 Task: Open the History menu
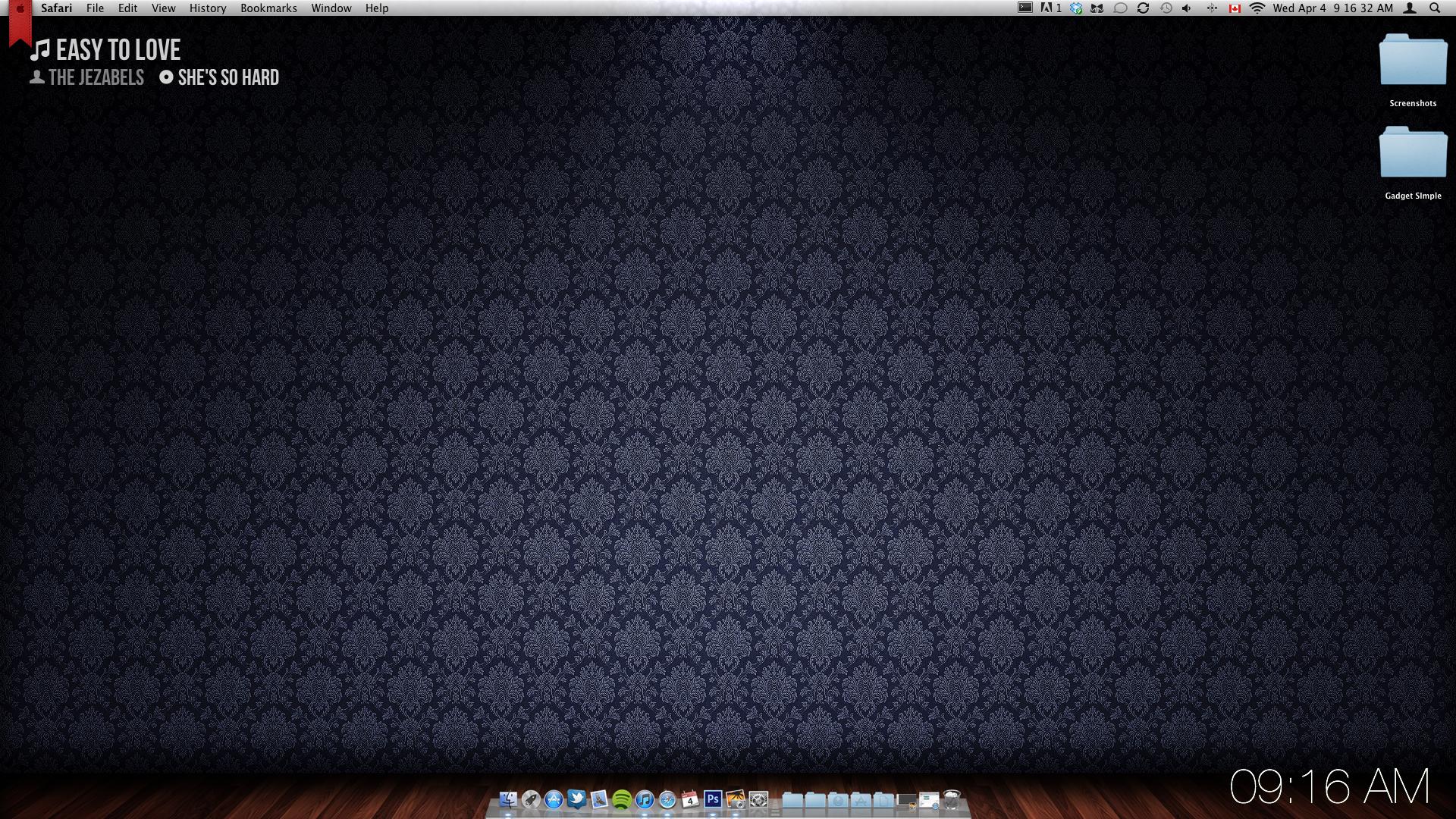208,8
